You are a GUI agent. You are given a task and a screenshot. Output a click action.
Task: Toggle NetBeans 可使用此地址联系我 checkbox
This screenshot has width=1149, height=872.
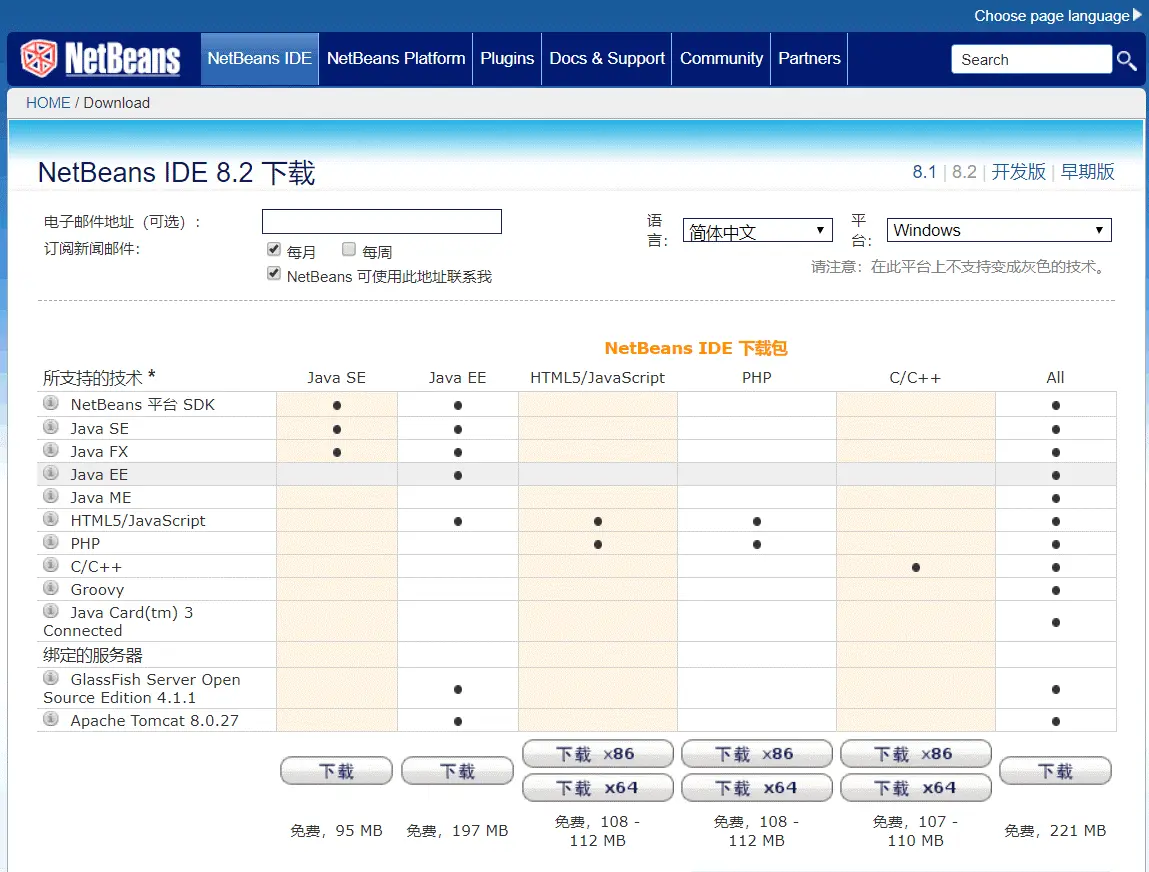(274, 273)
